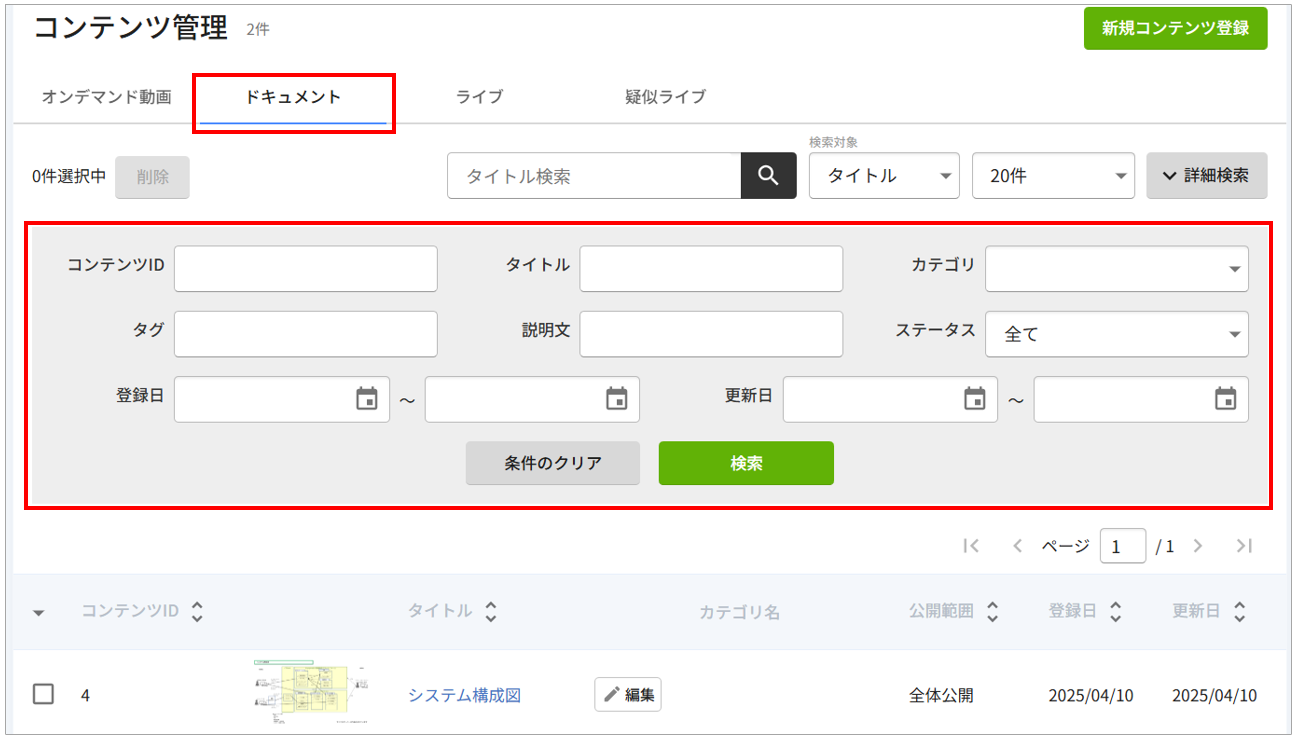Click the page number input box
The width and height of the screenshot is (1300, 739).
pos(1122,546)
